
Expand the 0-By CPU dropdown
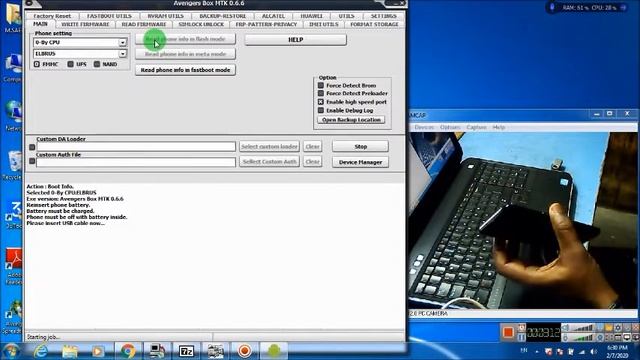(x=122, y=42)
